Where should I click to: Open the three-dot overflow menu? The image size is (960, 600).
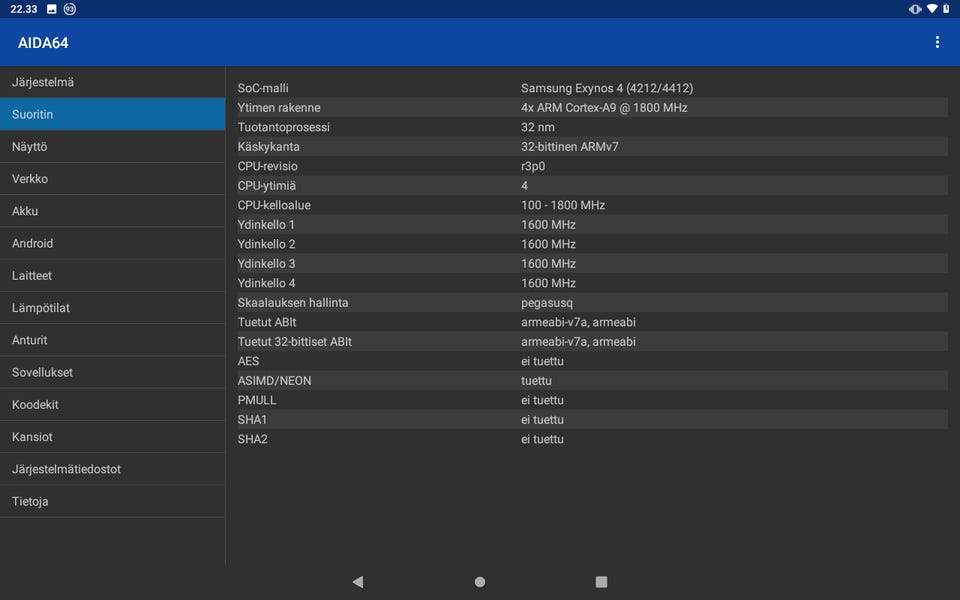(937, 42)
